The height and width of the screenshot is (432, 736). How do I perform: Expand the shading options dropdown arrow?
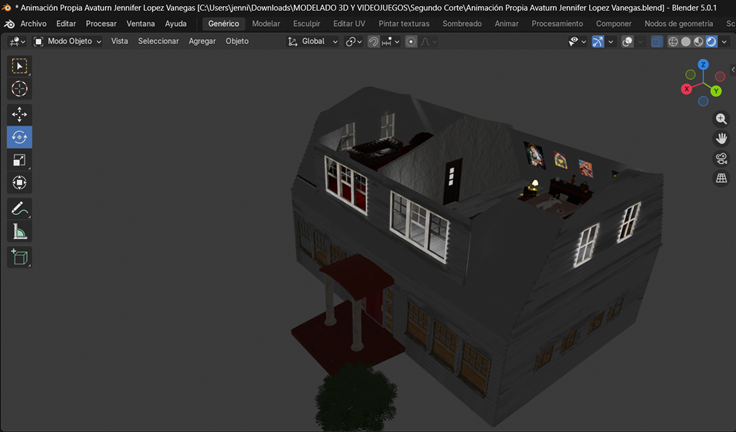(724, 42)
